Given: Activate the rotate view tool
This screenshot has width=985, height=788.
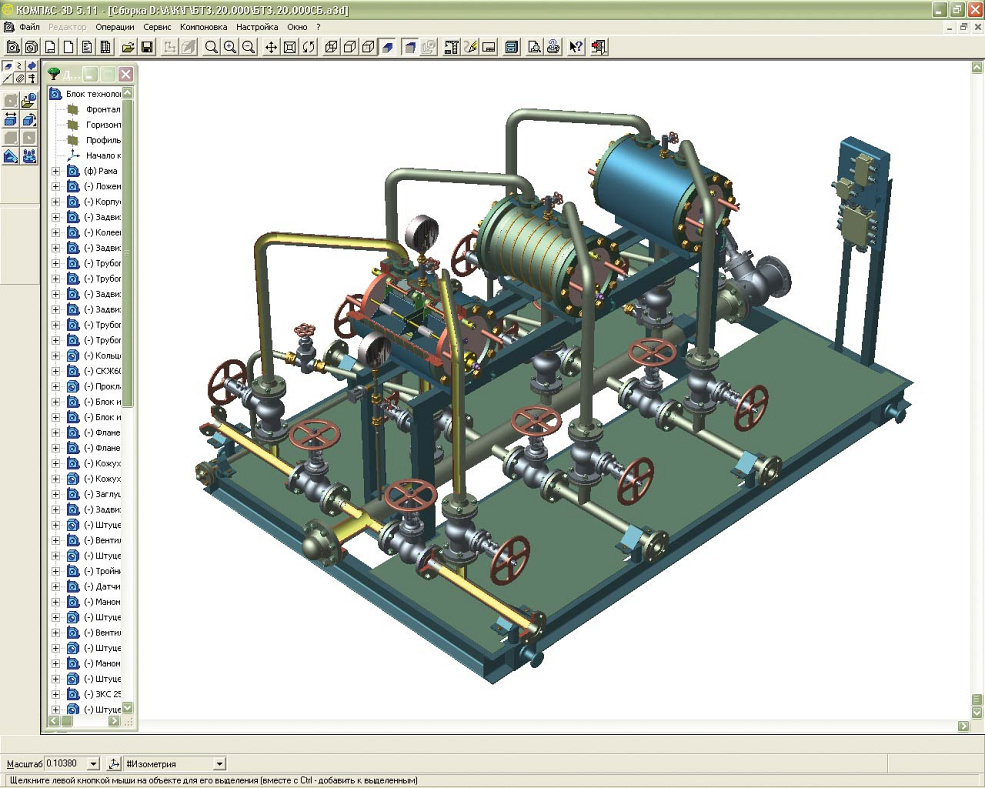Looking at the screenshot, I should point(309,47).
